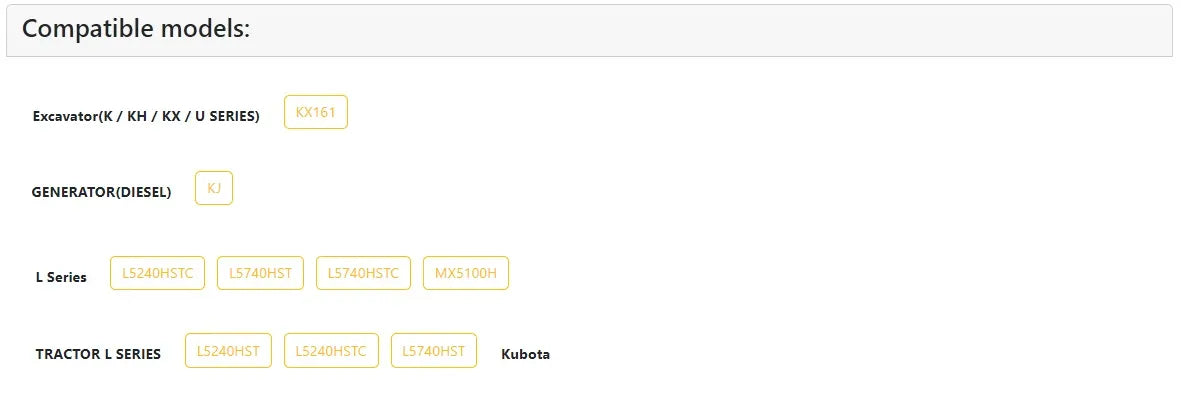Click the word GENERATOR in the category label
The width and height of the screenshot is (1181, 411).
[x=72, y=193]
